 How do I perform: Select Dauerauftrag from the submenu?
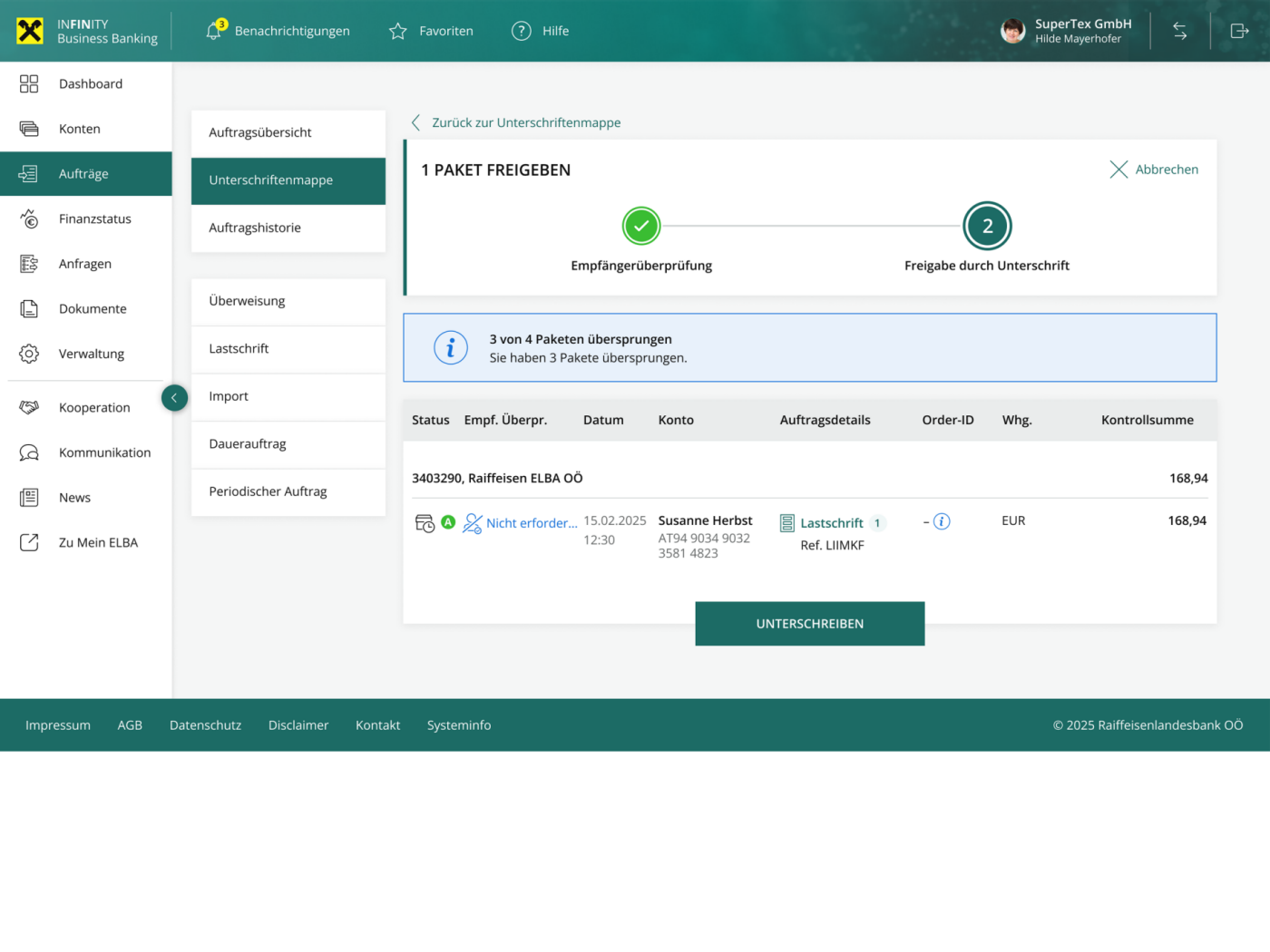pyautogui.click(x=248, y=444)
